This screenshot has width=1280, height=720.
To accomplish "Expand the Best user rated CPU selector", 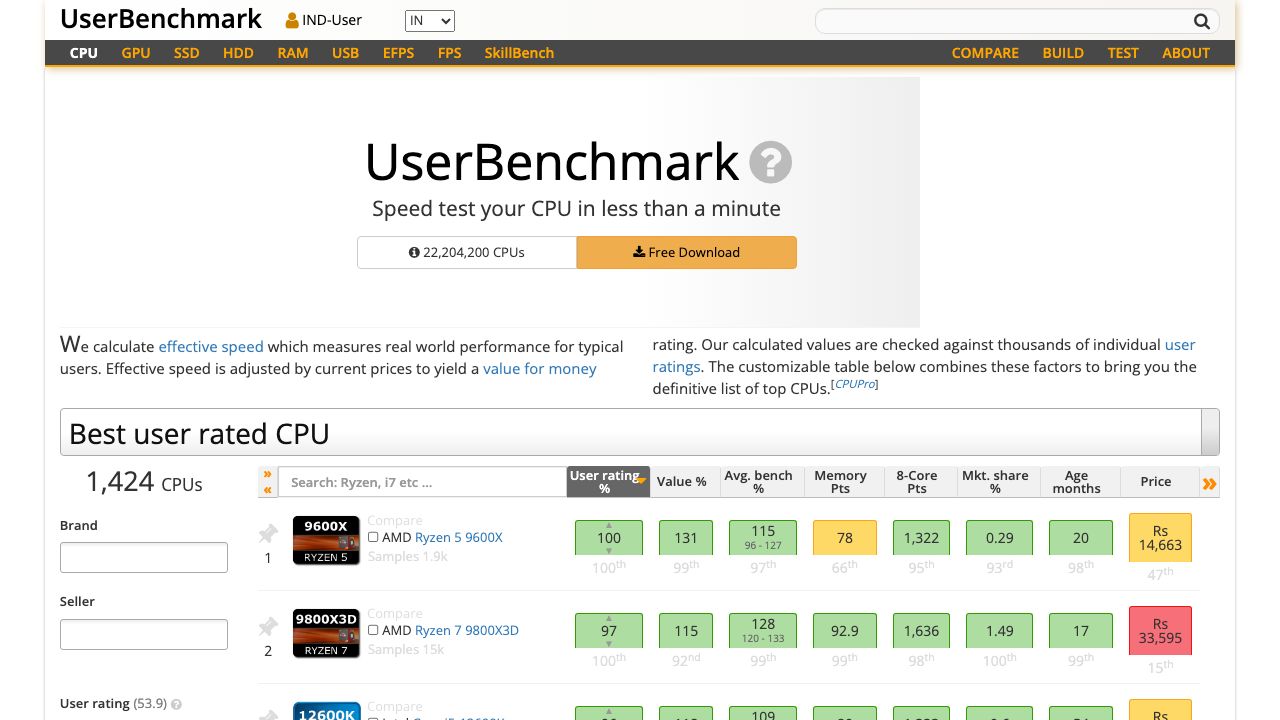I will pos(1210,432).
